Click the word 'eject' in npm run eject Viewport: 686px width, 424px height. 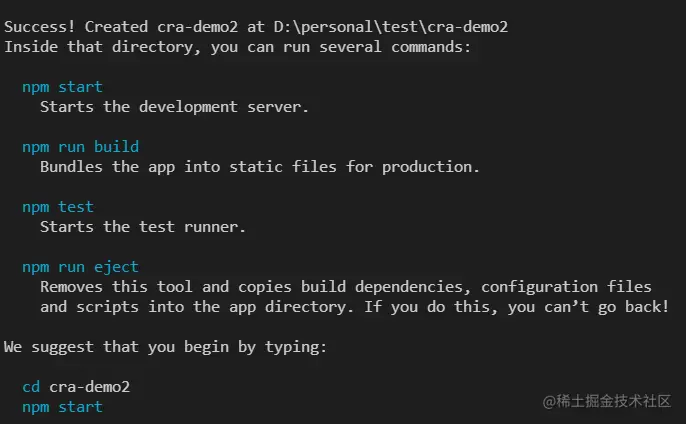[x=116, y=267]
